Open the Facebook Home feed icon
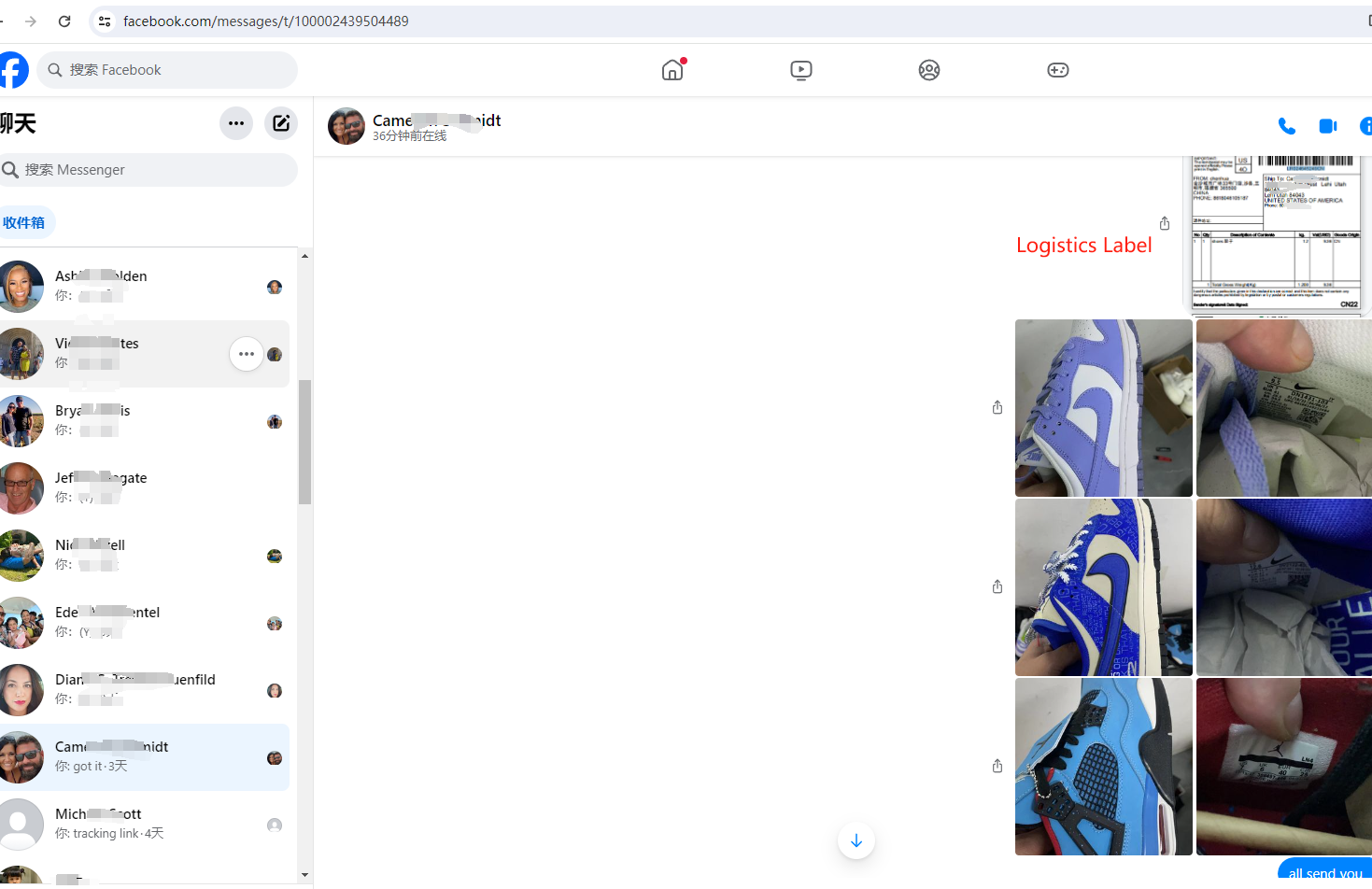This screenshot has width=1372, height=889. point(672,70)
